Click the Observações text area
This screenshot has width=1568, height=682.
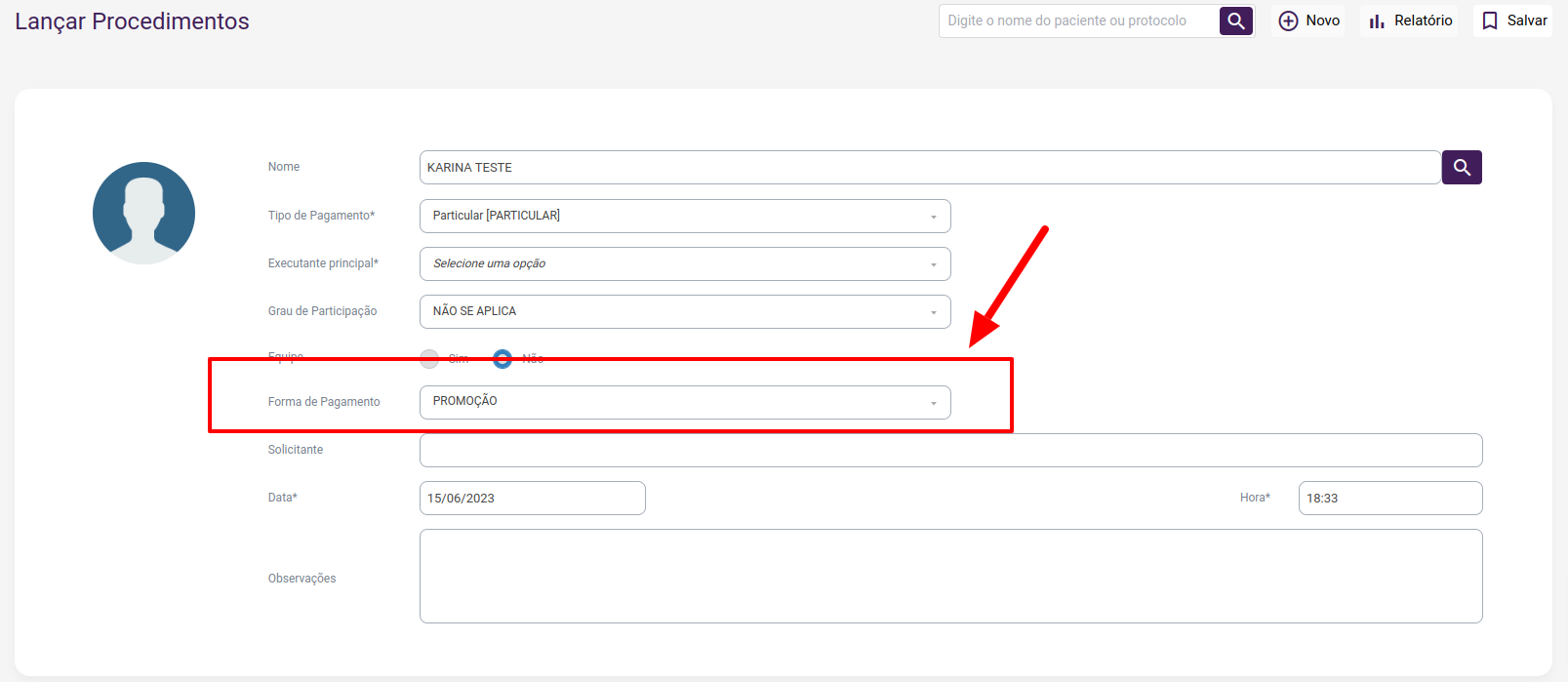pos(950,576)
